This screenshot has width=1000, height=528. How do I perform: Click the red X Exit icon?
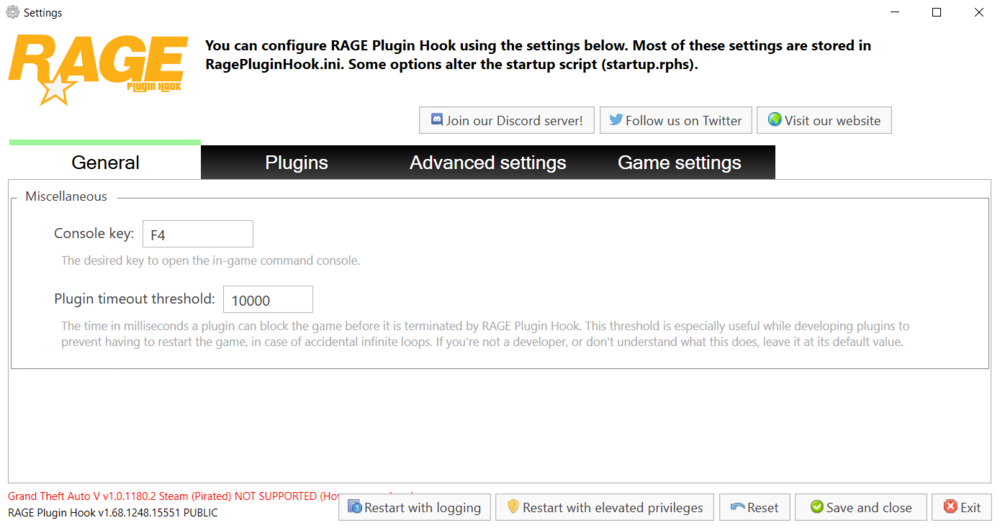(x=950, y=506)
